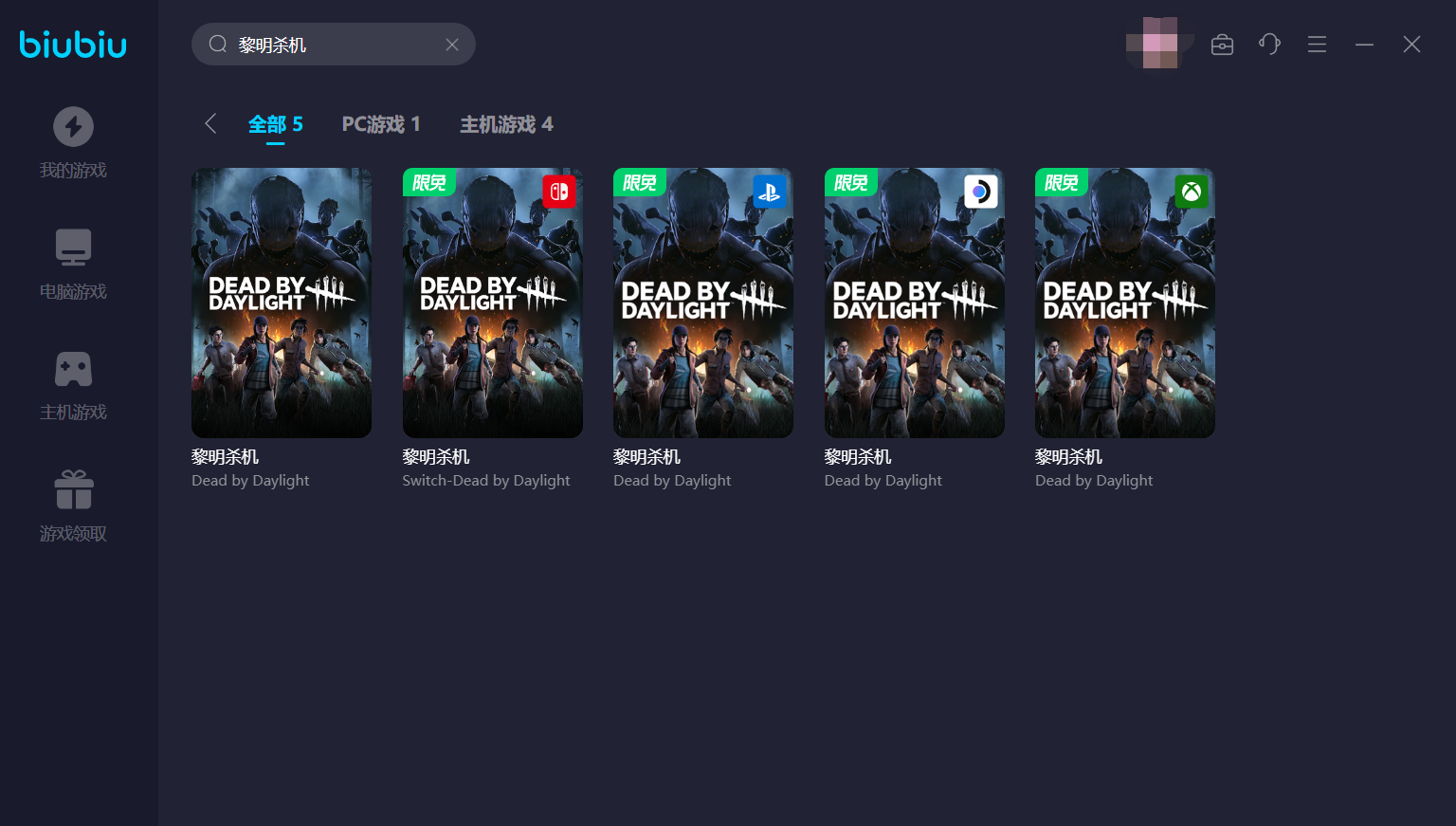Image resolution: width=1456 pixels, height=826 pixels.
Task: Switch to the 主机游戏 4 tab
Action: tap(506, 124)
